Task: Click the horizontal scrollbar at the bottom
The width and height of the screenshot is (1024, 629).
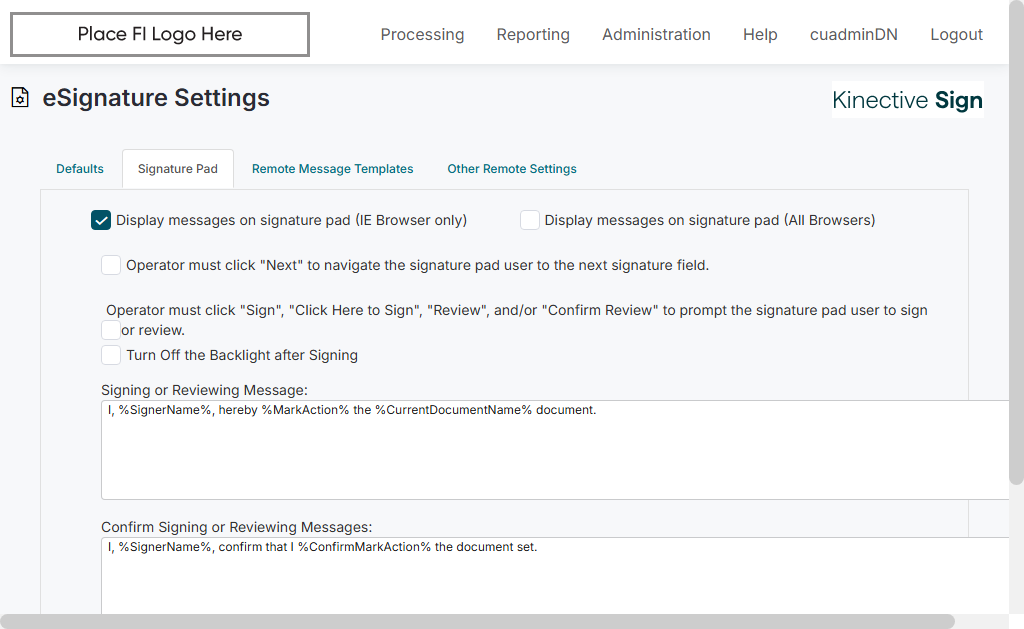Action: pyautogui.click(x=477, y=621)
